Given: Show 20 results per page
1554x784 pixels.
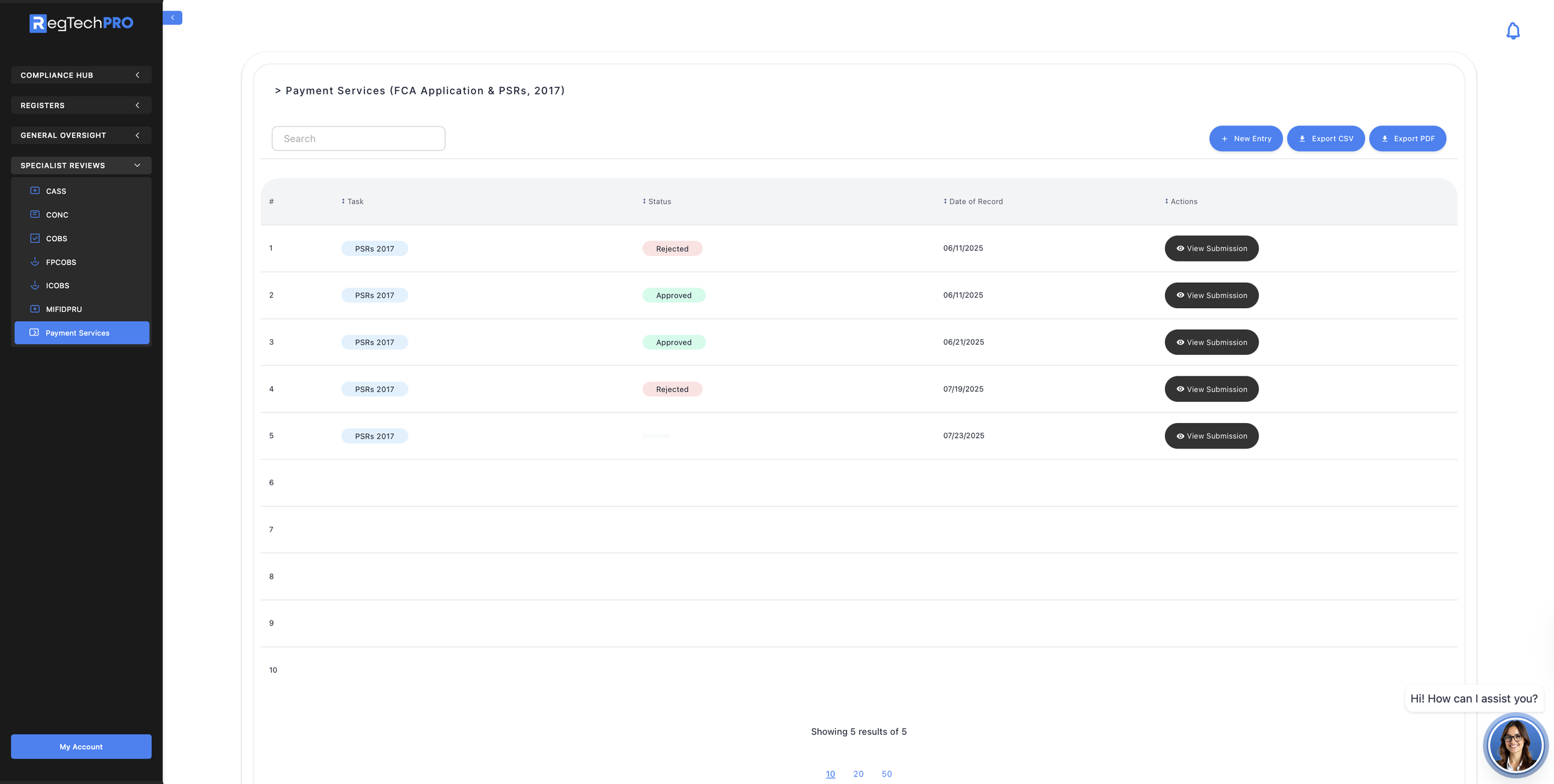Looking at the screenshot, I should 858,774.
